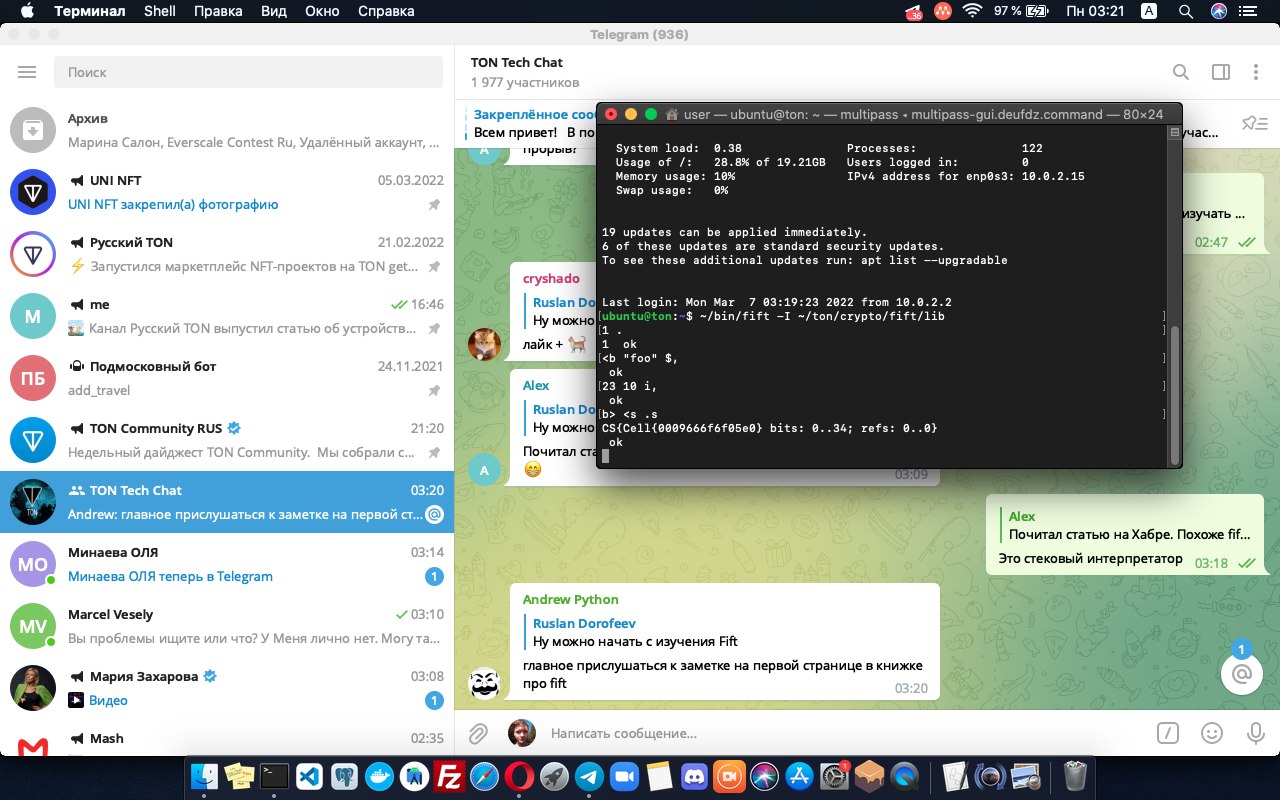The image size is (1280, 800).
Task: Click the Alex reply quote in outgoing message
Action: point(1127,525)
